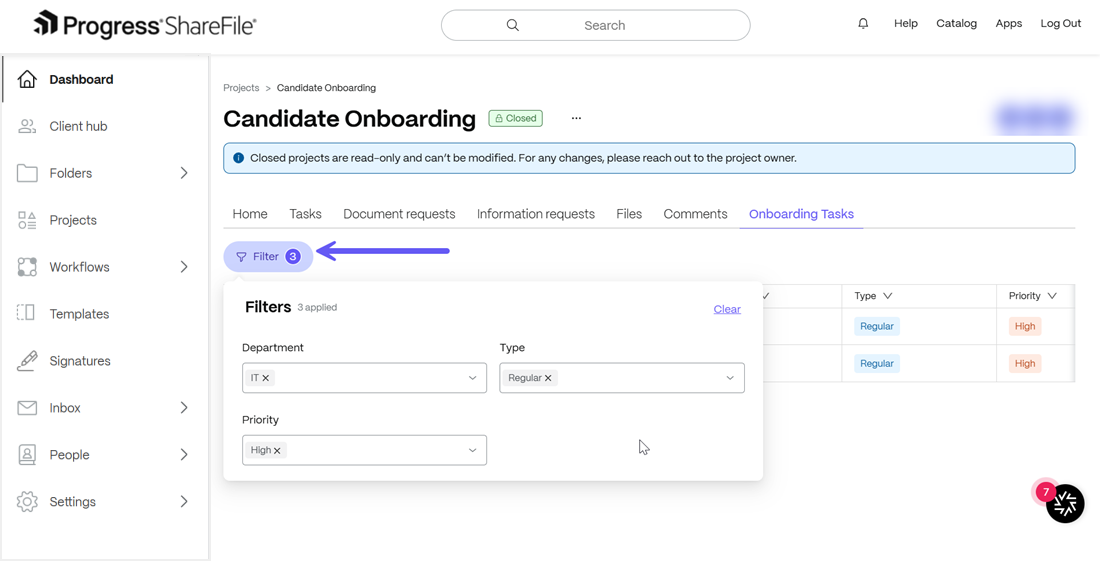Expand the Folders sidebar chevron
The image size is (1100, 561).
[184, 173]
